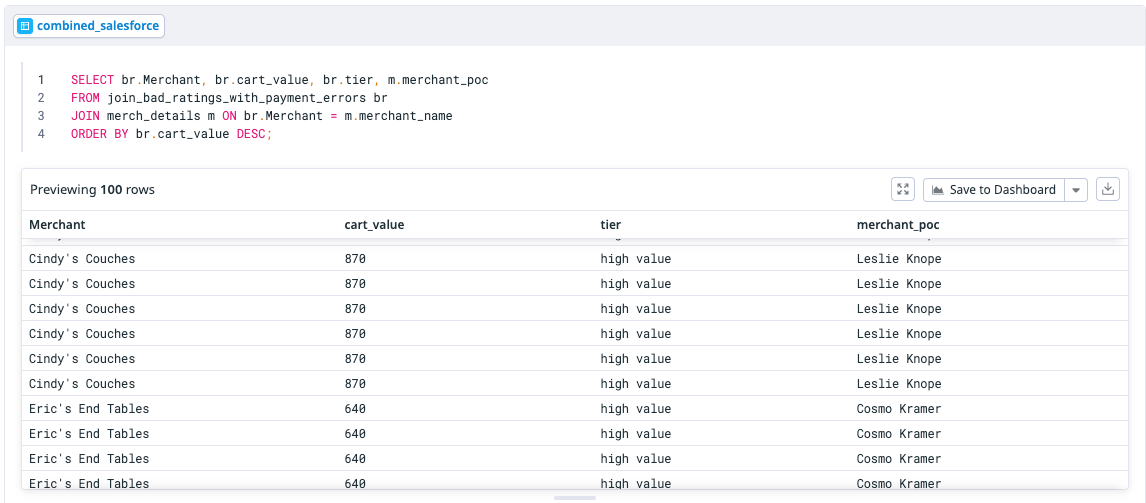Screen dimensions: 1146x503
Task: Download the query results
Action: 1107,189
